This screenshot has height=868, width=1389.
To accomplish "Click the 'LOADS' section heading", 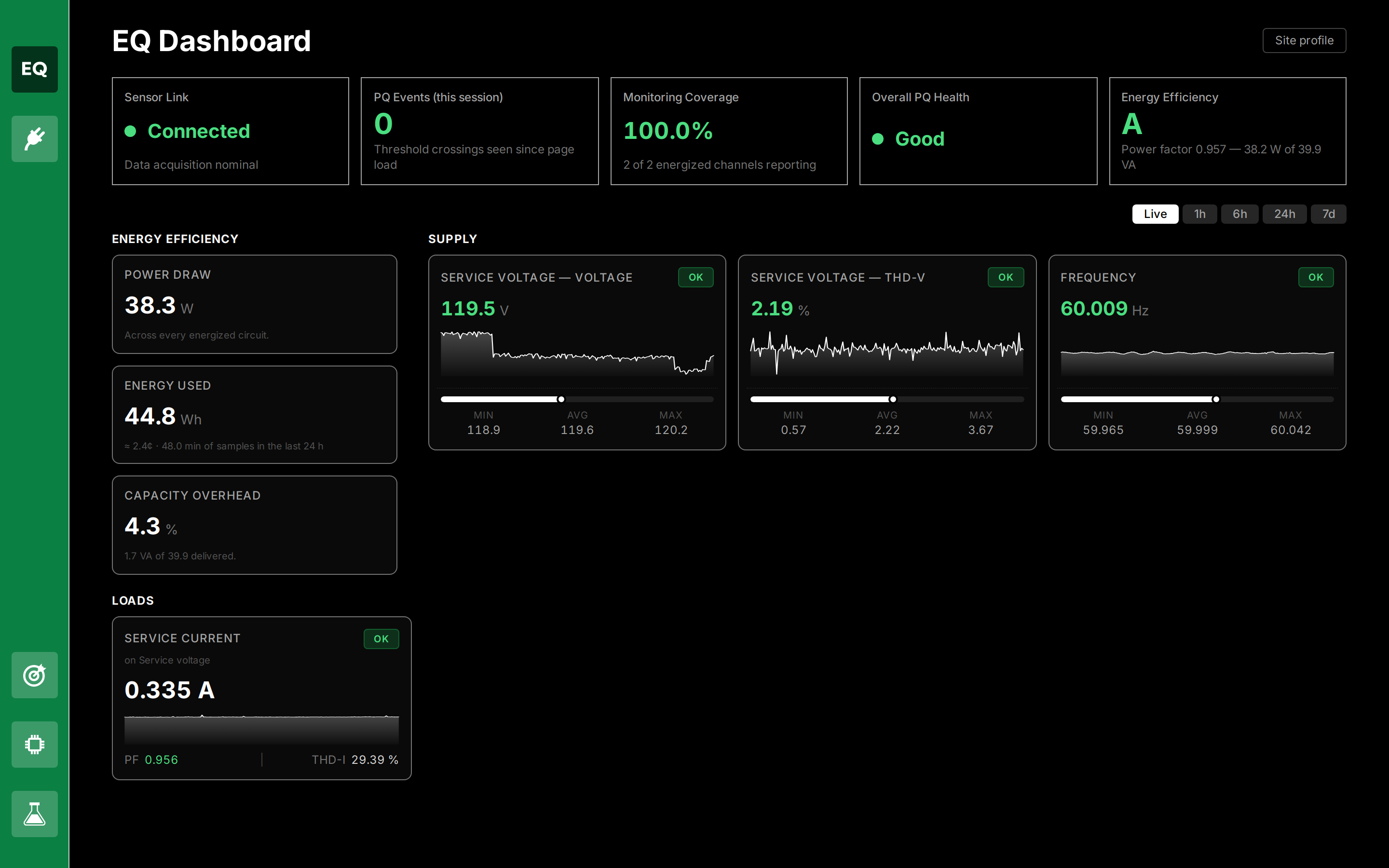I will point(133,600).
